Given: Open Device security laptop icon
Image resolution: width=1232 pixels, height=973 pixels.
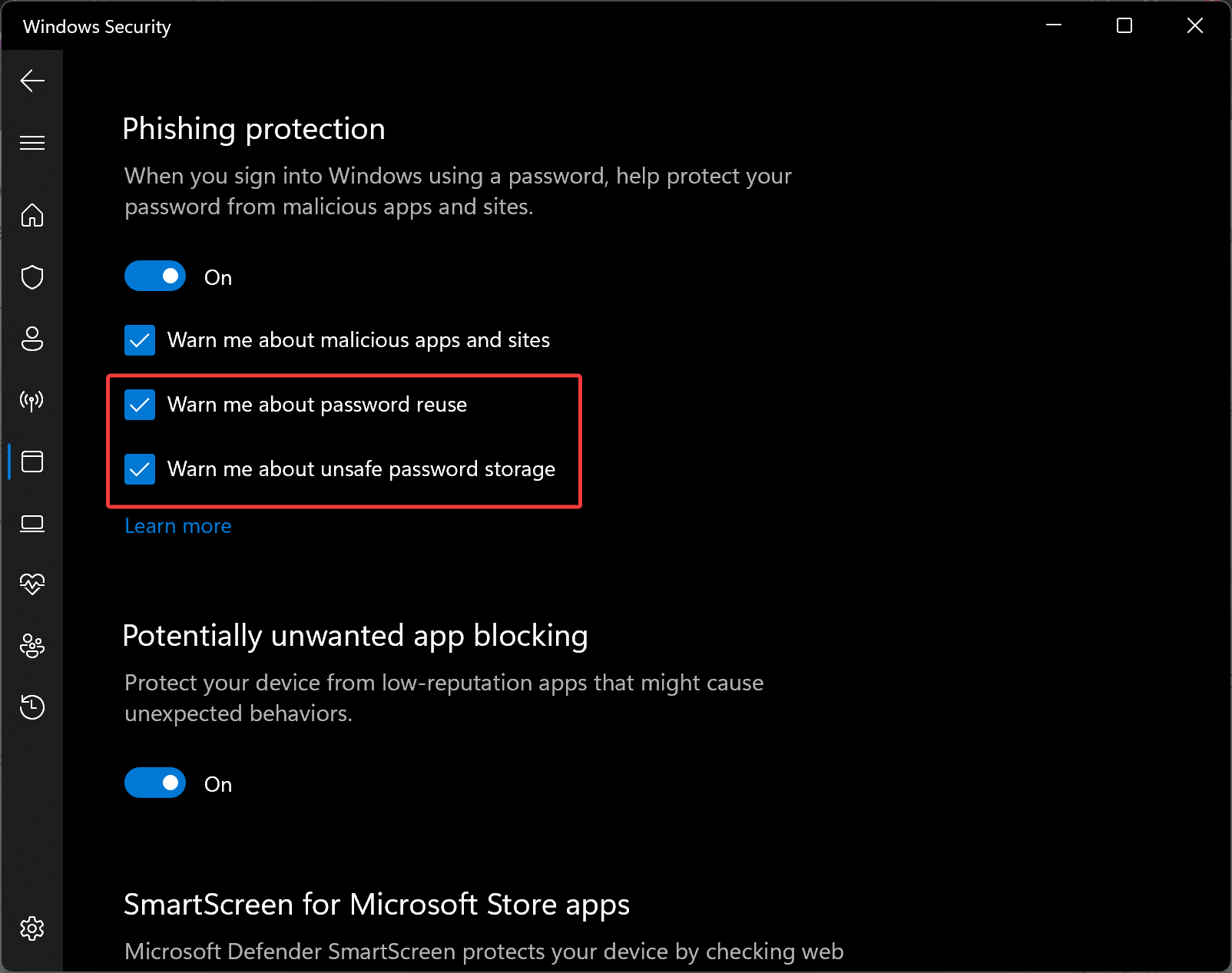Looking at the screenshot, I should [x=32, y=524].
